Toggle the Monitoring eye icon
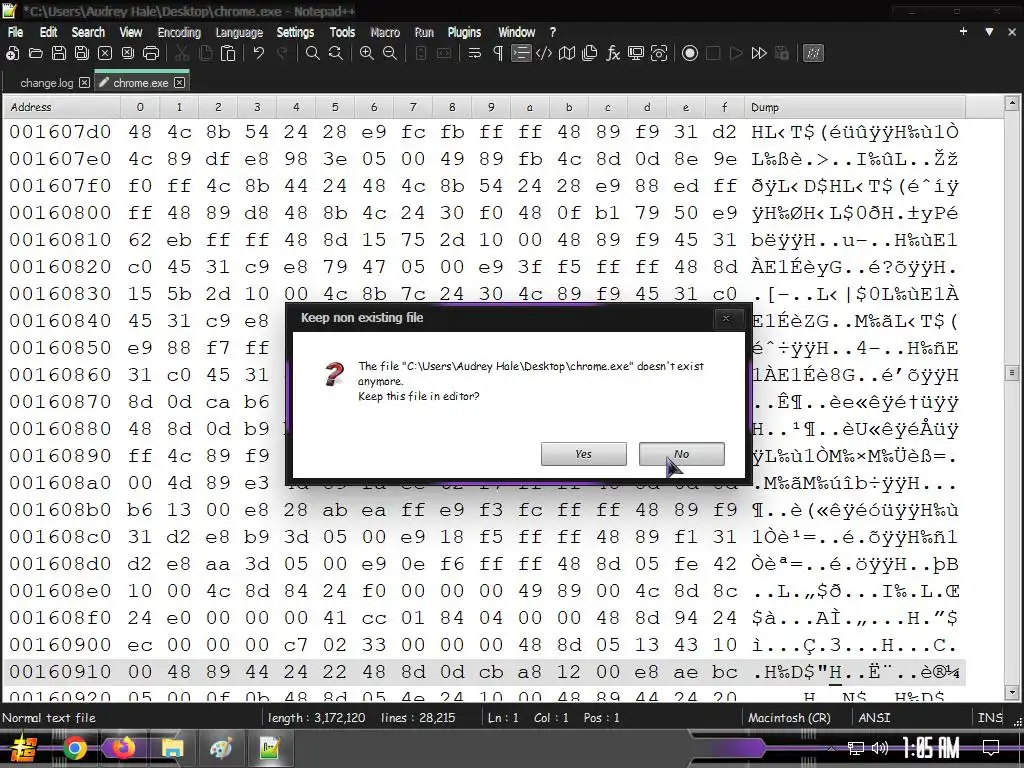Screen dimensions: 1024x768 [659, 54]
